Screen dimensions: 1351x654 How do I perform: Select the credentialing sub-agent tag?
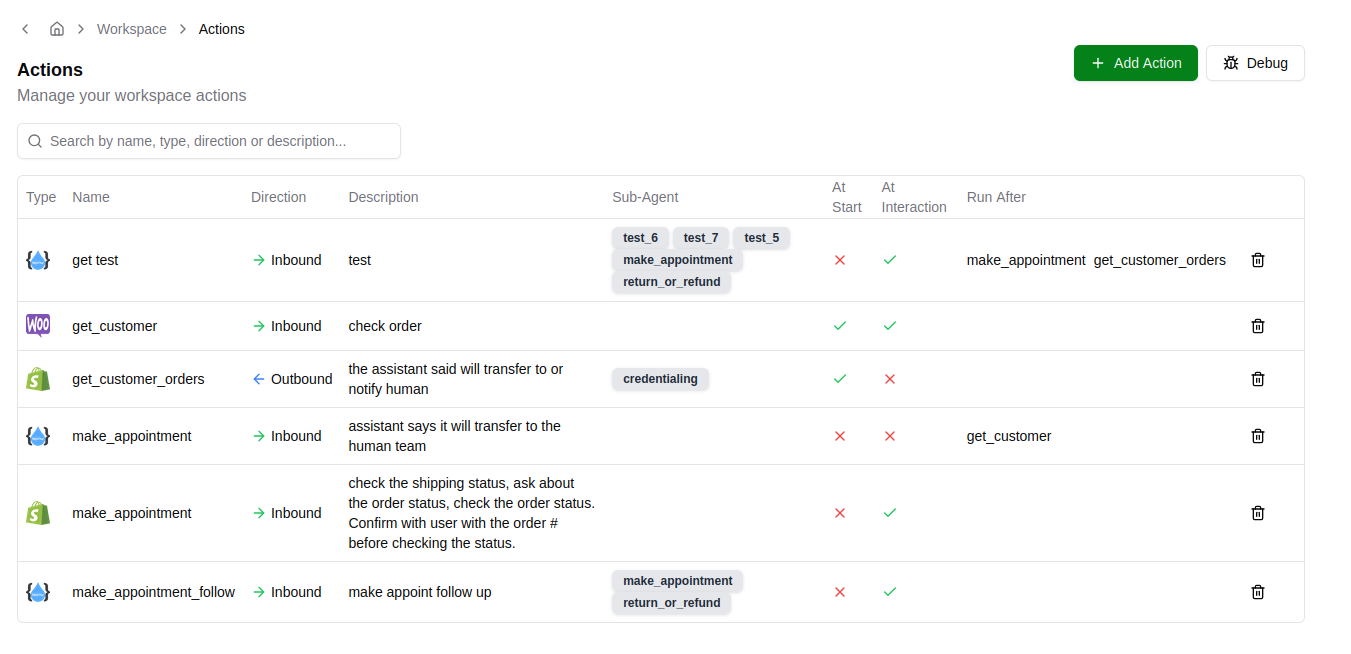[x=660, y=379]
